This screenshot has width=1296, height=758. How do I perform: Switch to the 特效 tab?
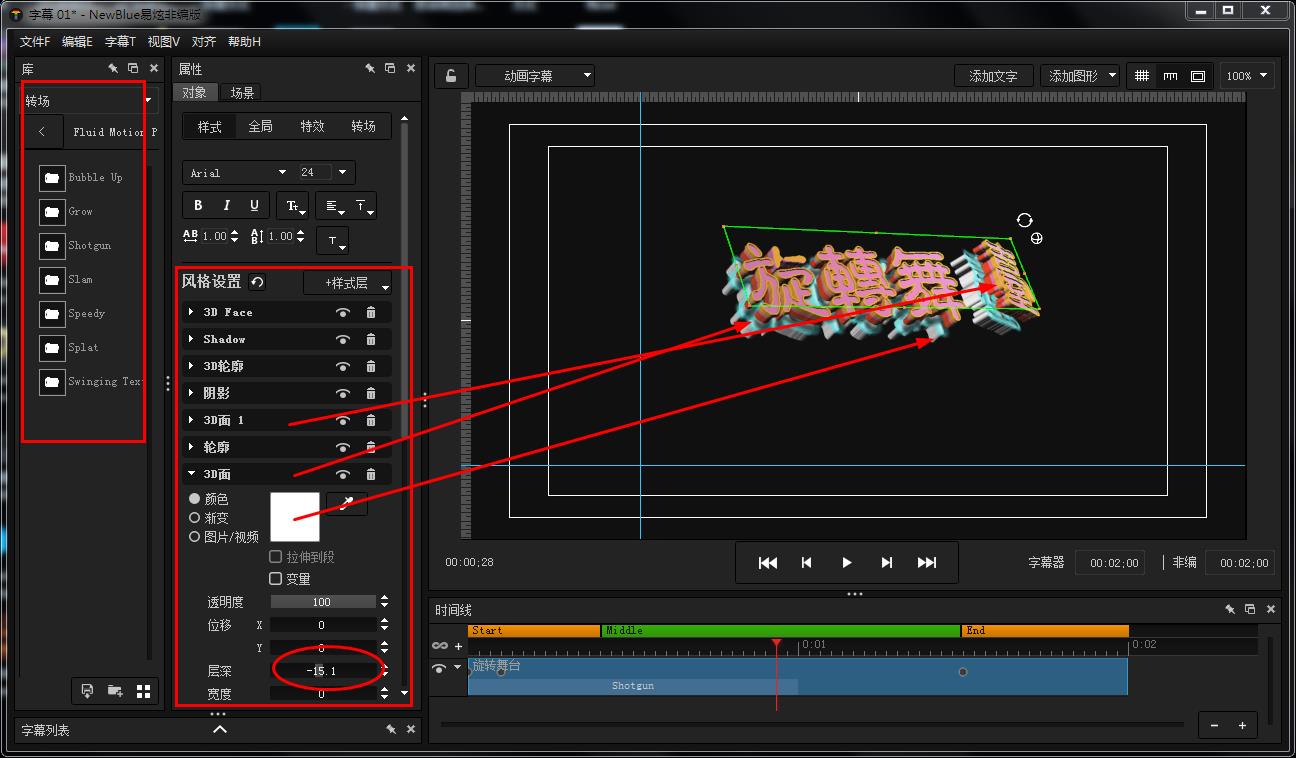tap(312, 126)
